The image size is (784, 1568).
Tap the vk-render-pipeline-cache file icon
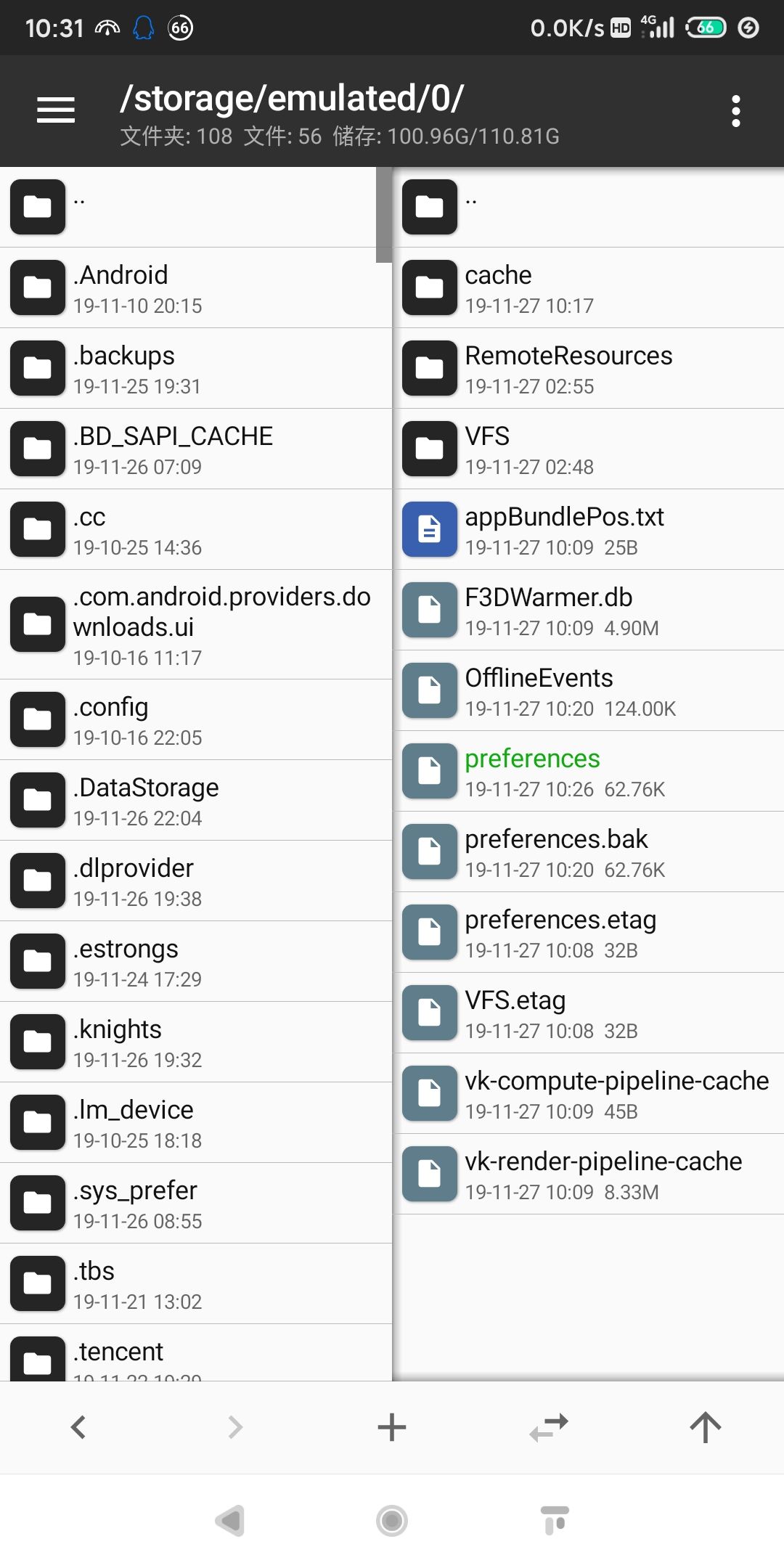click(430, 1174)
